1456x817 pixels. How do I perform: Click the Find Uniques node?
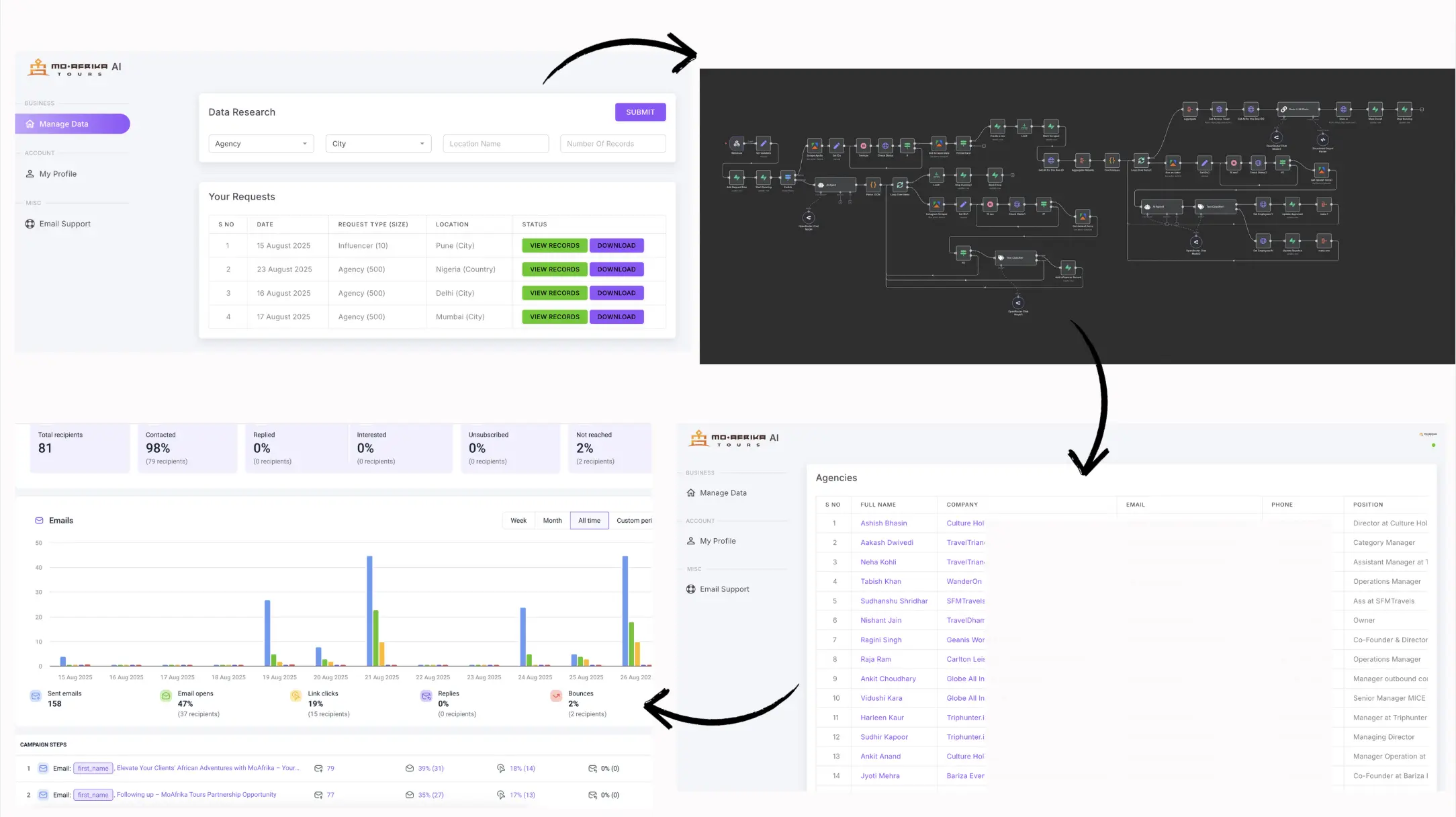[x=1112, y=161]
